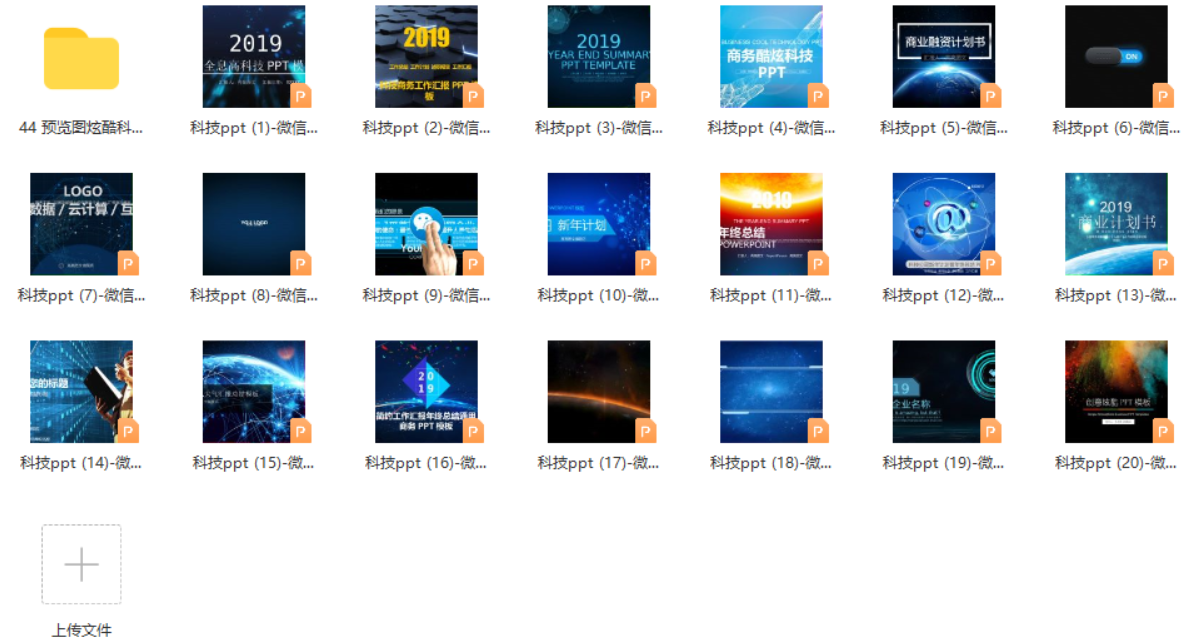Open the 2019 商业计划书 thumbnail
Image resolution: width=1201 pixels, height=640 pixels.
click(1115, 224)
